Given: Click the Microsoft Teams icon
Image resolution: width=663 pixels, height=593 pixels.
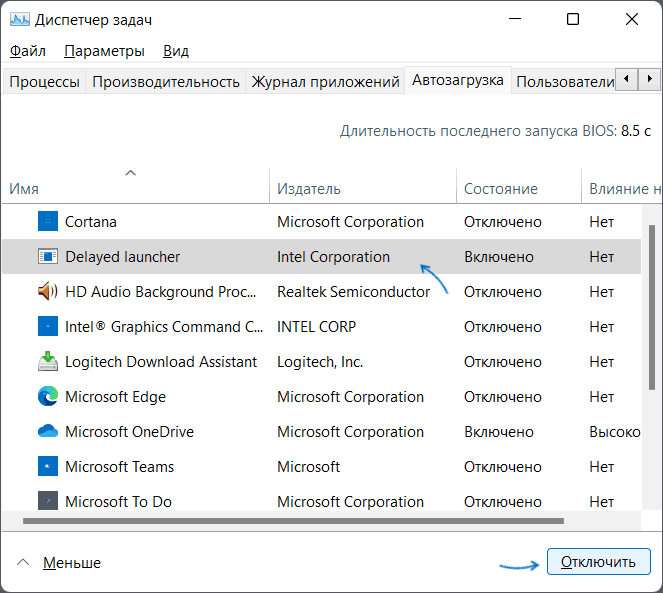Looking at the screenshot, I should click(x=48, y=466).
